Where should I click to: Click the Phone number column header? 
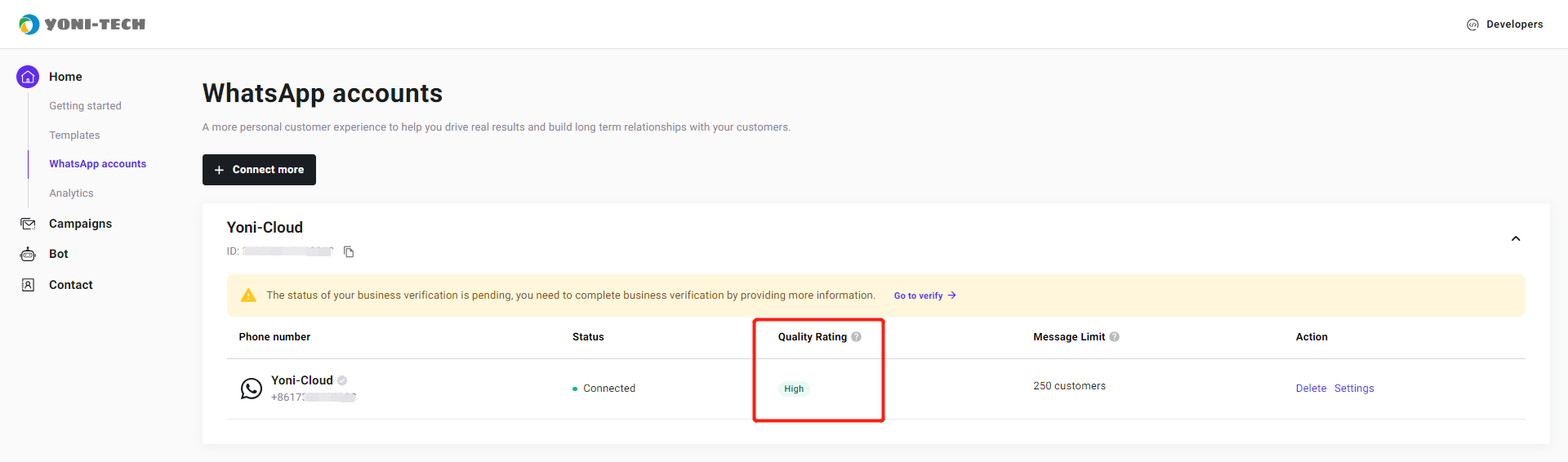[x=274, y=337]
